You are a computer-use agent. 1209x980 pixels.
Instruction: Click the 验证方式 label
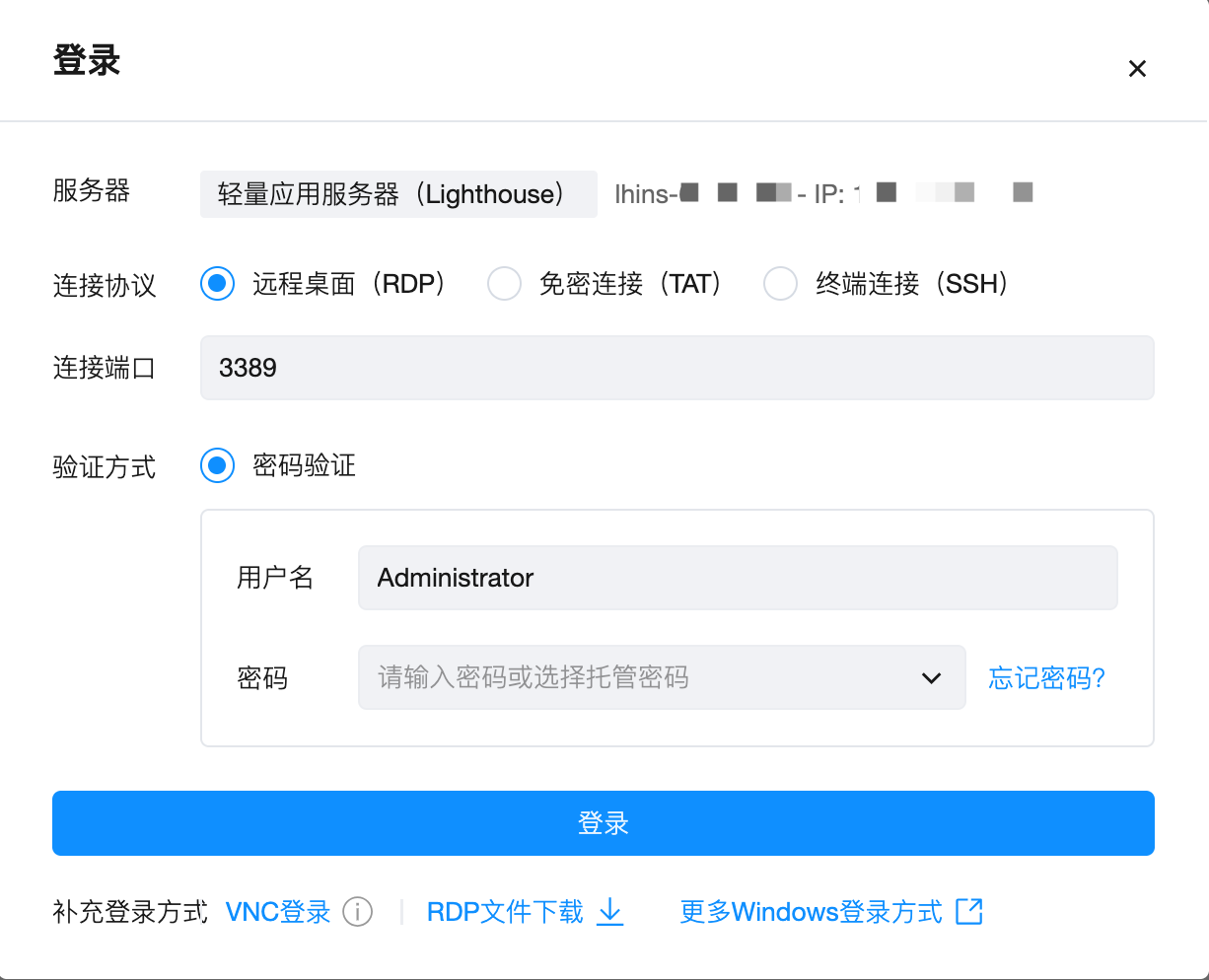point(105,467)
